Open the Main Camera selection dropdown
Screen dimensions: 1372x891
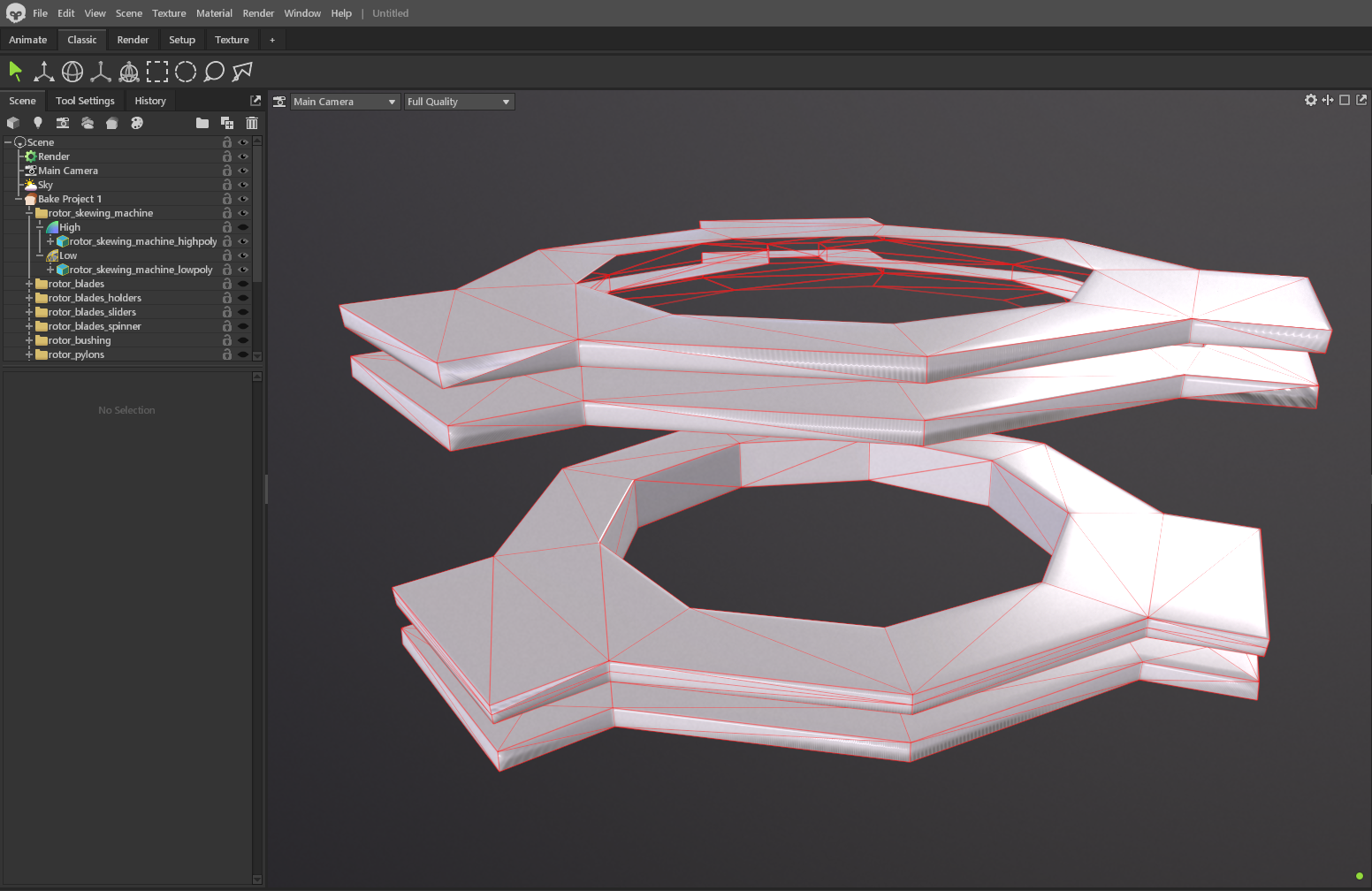tap(345, 102)
